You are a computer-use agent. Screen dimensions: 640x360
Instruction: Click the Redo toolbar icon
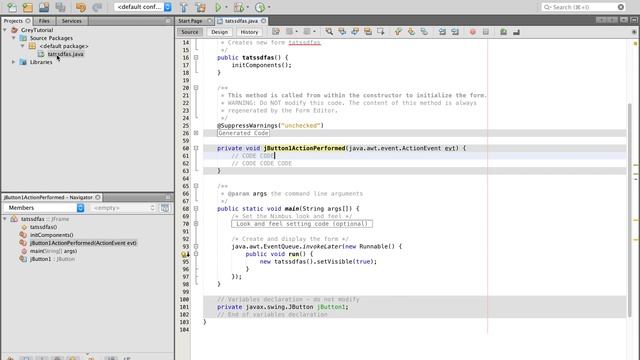[x=97, y=7]
